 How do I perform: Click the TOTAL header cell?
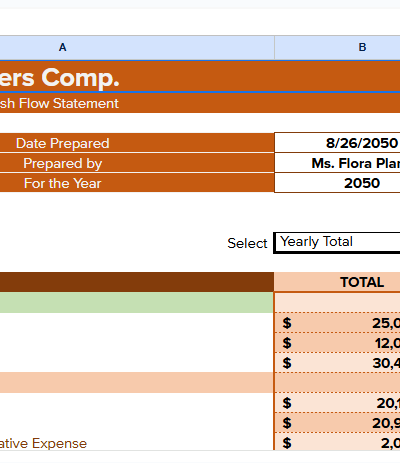coord(337,282)
